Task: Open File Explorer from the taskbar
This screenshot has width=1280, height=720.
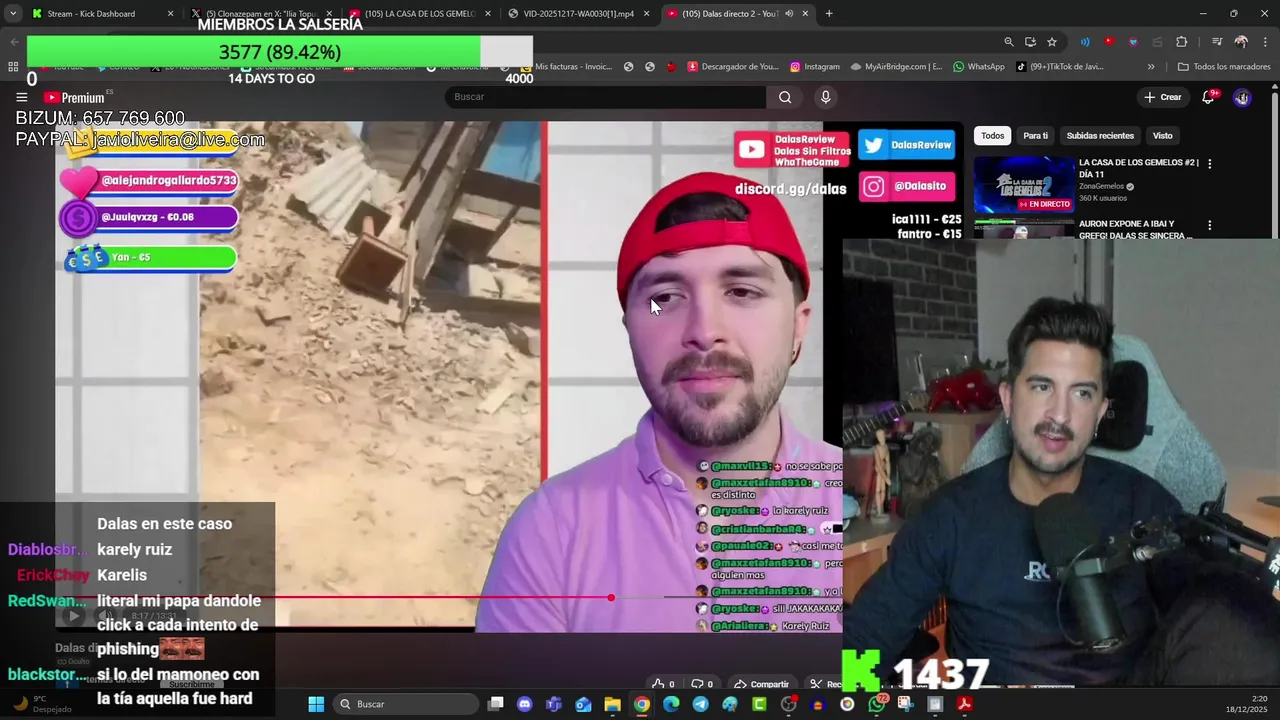Action: pyautogui.click(x=612, y=704)
